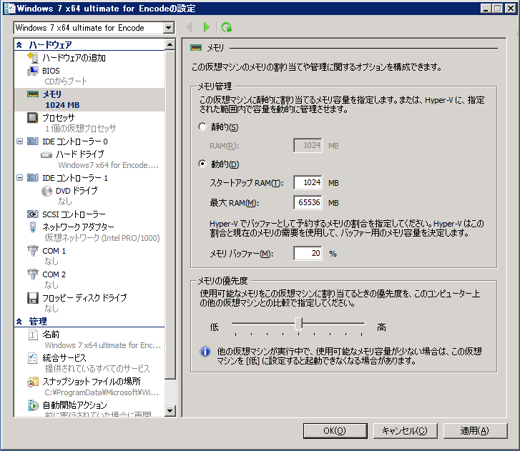The width and height of the screenshot is (520, 451).
Task: Click the IDE コントローラー 0 icon
Action: point(33,141)
